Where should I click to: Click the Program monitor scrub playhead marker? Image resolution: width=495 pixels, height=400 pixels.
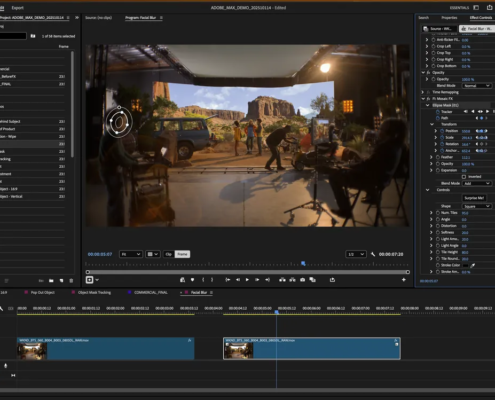(x=303, y=263)
